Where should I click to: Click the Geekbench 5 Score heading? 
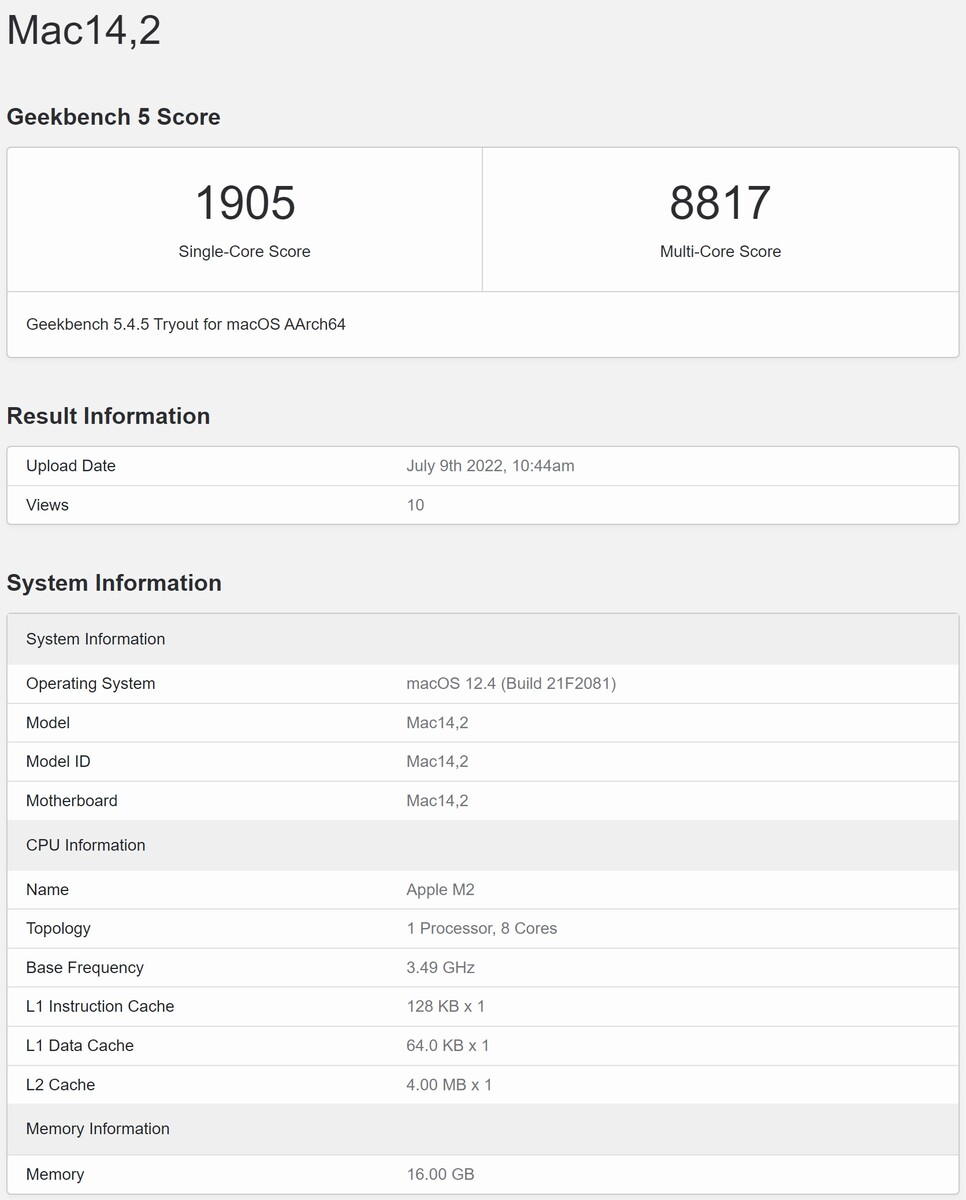(114, 117)
